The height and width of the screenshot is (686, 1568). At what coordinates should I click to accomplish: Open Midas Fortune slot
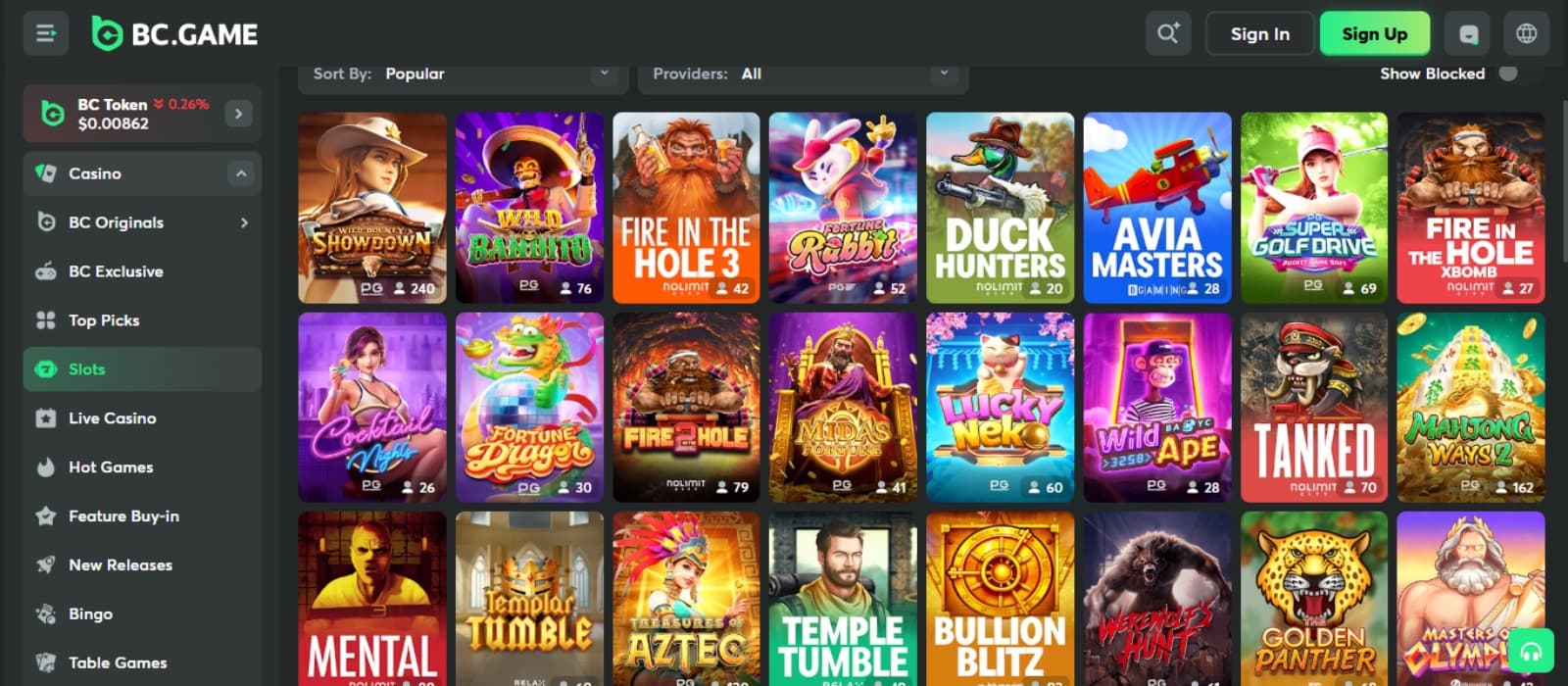click(843, 408)
